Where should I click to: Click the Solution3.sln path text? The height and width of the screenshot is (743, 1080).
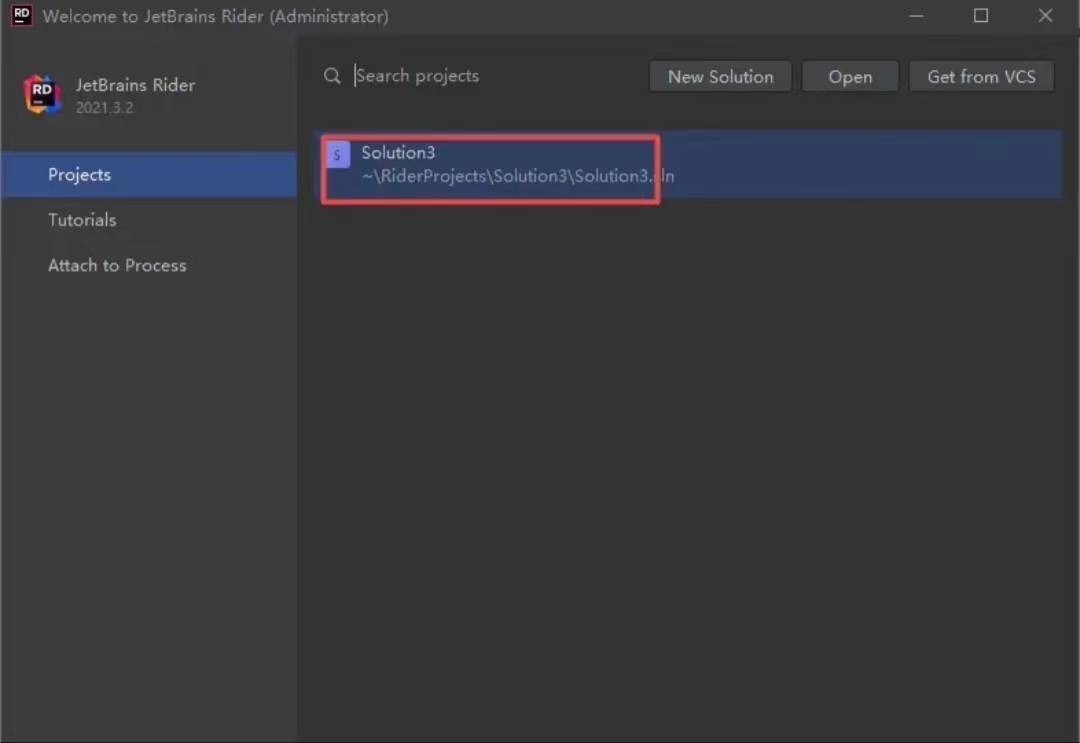(x=518, y=176)
